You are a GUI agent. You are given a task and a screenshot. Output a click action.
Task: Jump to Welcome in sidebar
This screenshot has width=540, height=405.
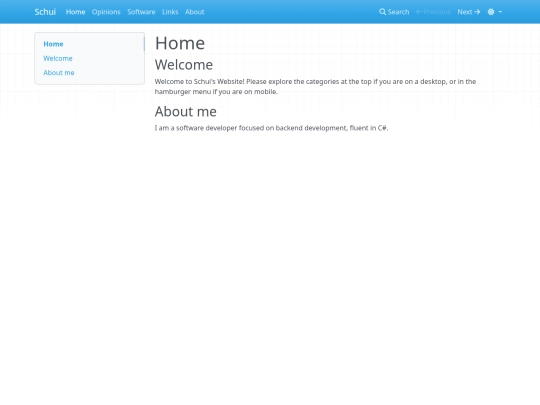pyautogui.click(x=58, y=58)
